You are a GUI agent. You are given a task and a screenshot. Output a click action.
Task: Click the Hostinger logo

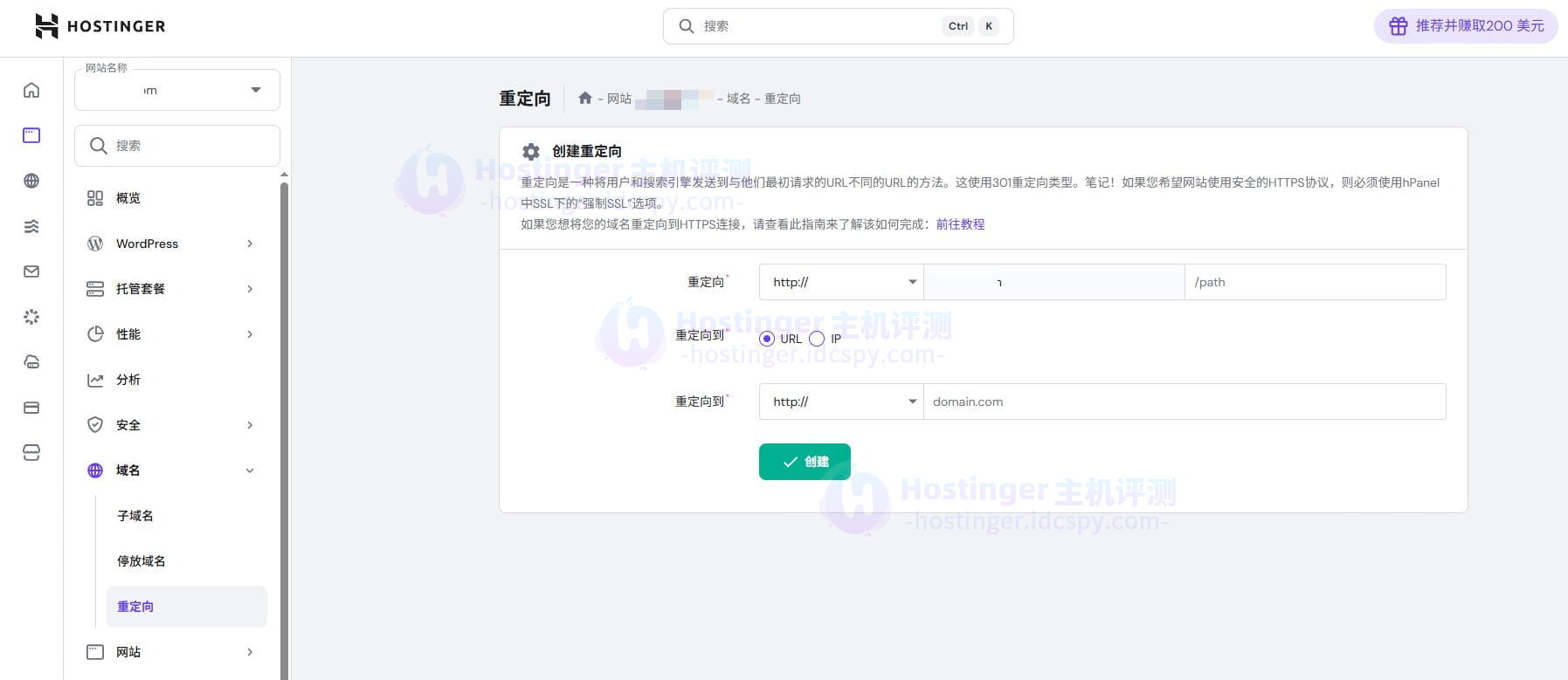(100, 26)
